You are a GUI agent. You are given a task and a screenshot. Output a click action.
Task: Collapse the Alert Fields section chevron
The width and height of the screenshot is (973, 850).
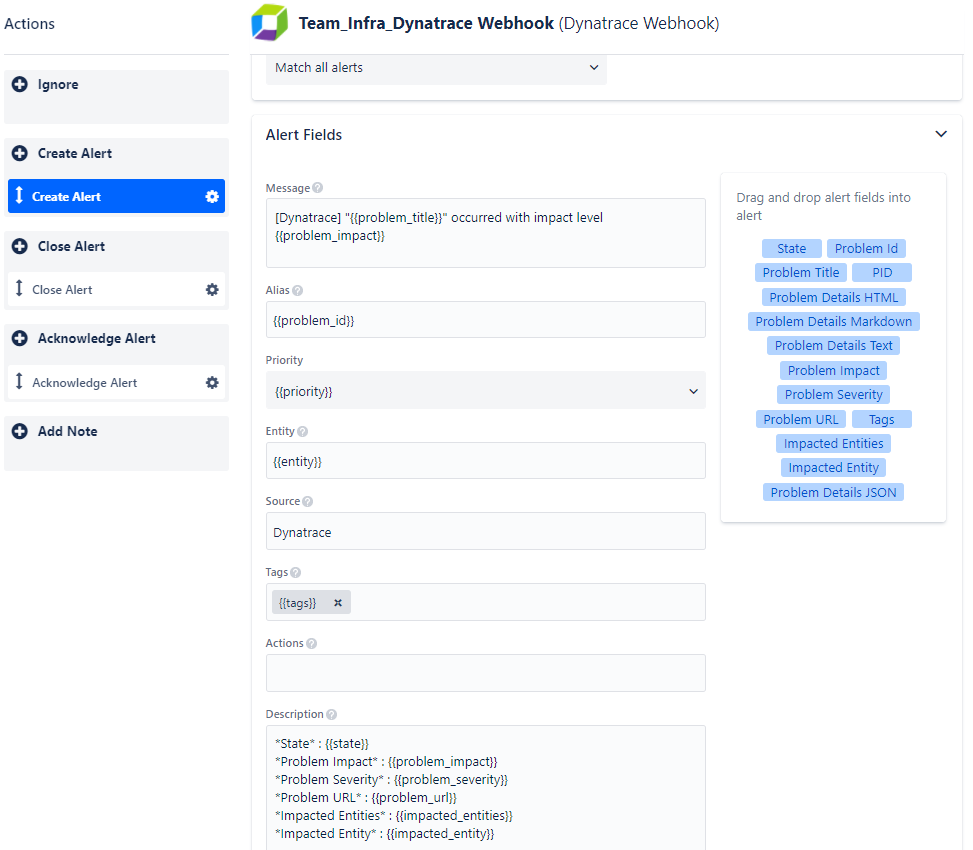941,134
